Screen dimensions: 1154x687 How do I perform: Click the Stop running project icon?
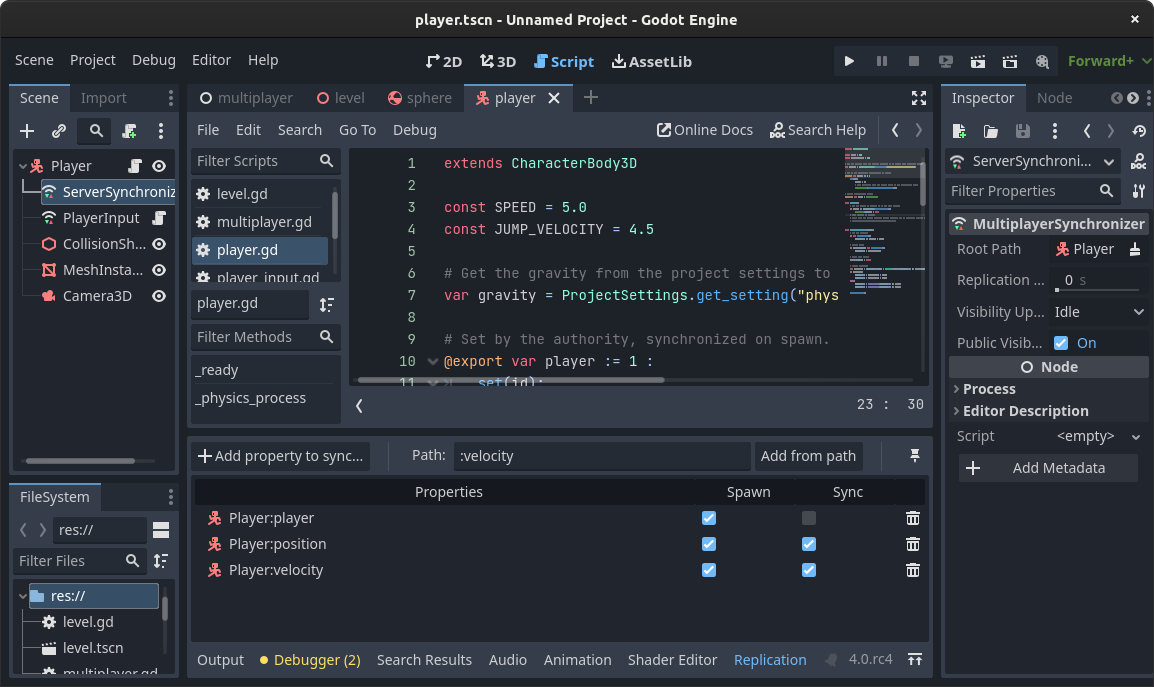[x=913, y=61]
